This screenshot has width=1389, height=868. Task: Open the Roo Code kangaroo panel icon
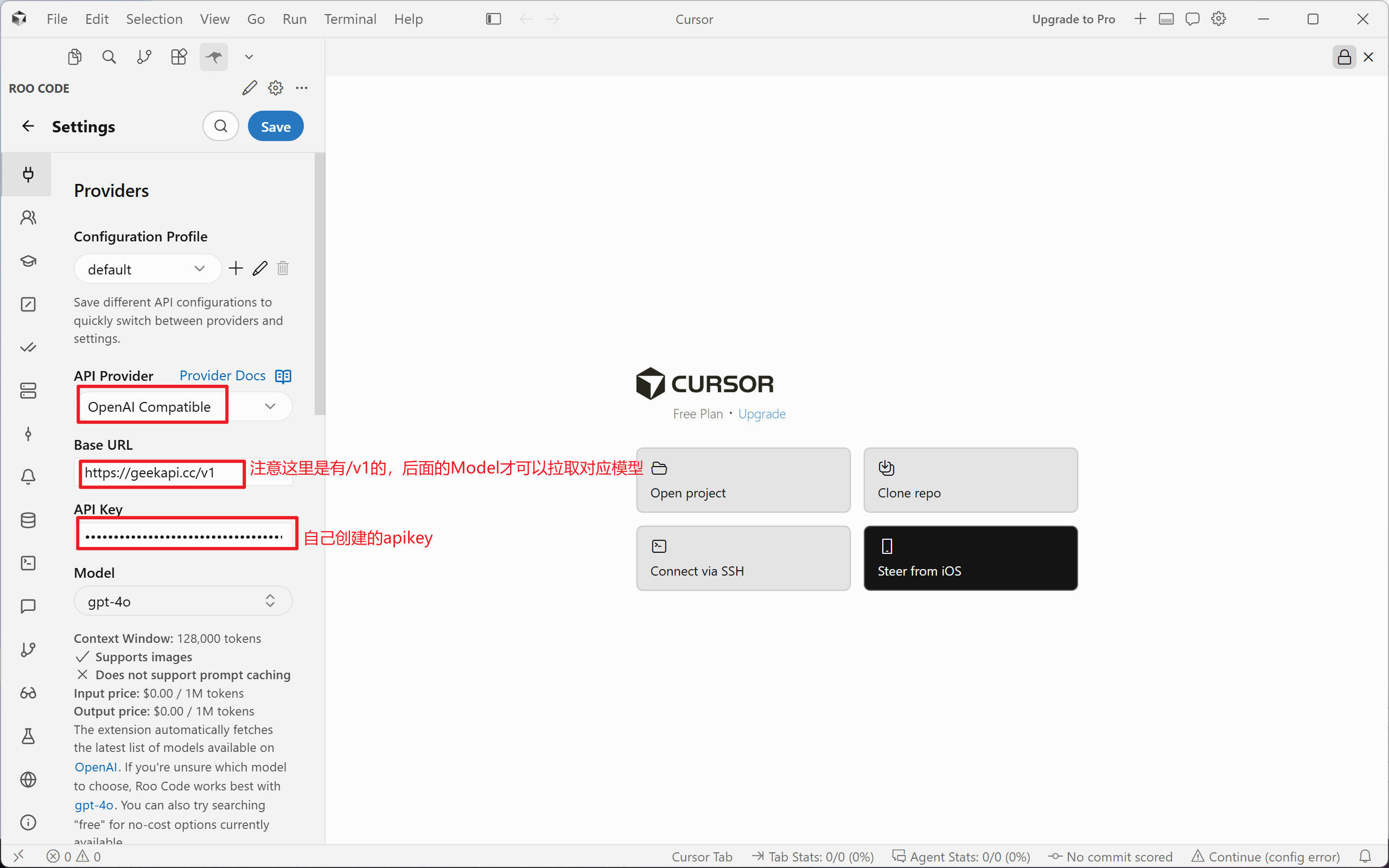(214, 57)
